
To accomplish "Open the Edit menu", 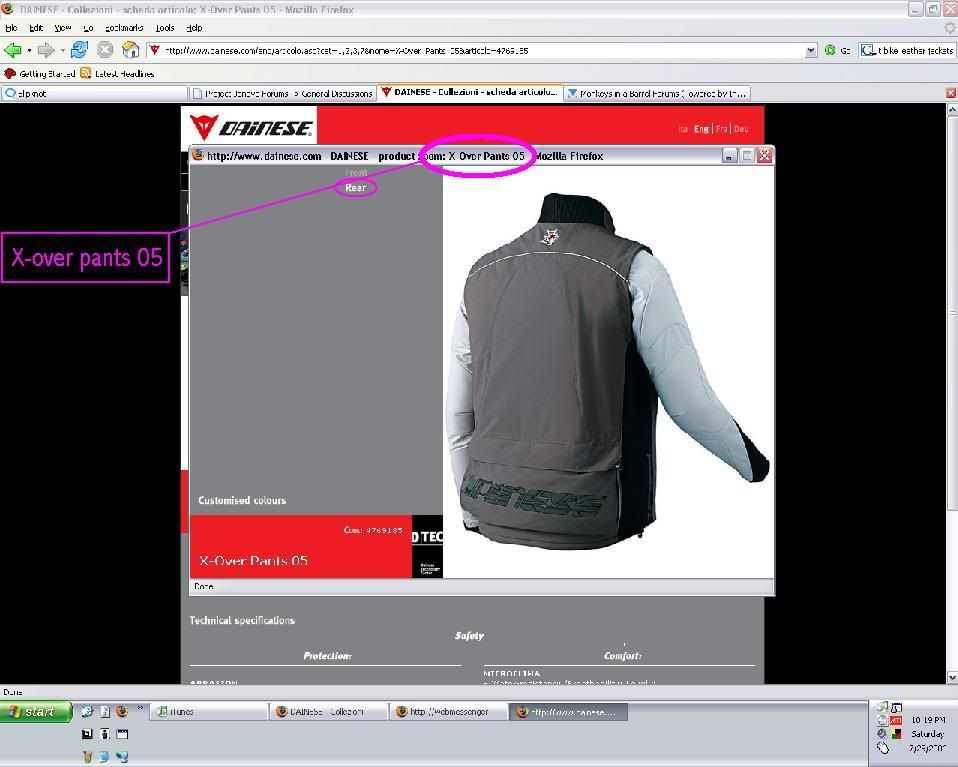I will [x=36, y=28].
